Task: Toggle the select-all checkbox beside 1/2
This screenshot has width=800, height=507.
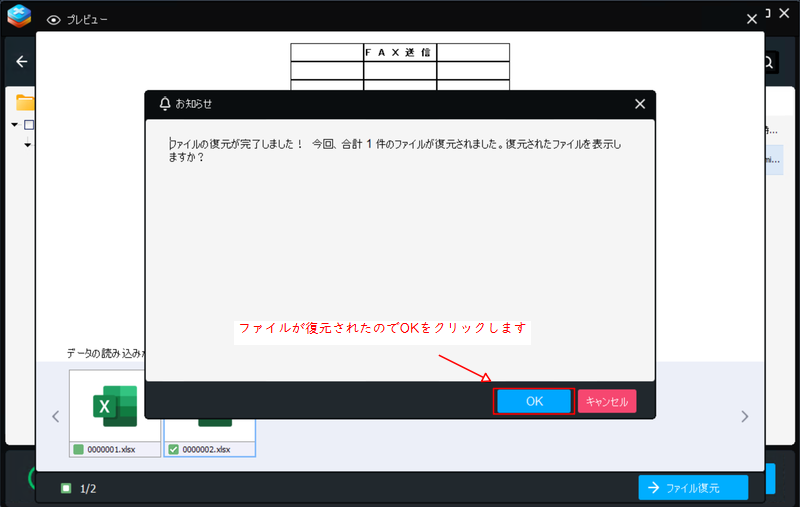Action: click(66, 488)
